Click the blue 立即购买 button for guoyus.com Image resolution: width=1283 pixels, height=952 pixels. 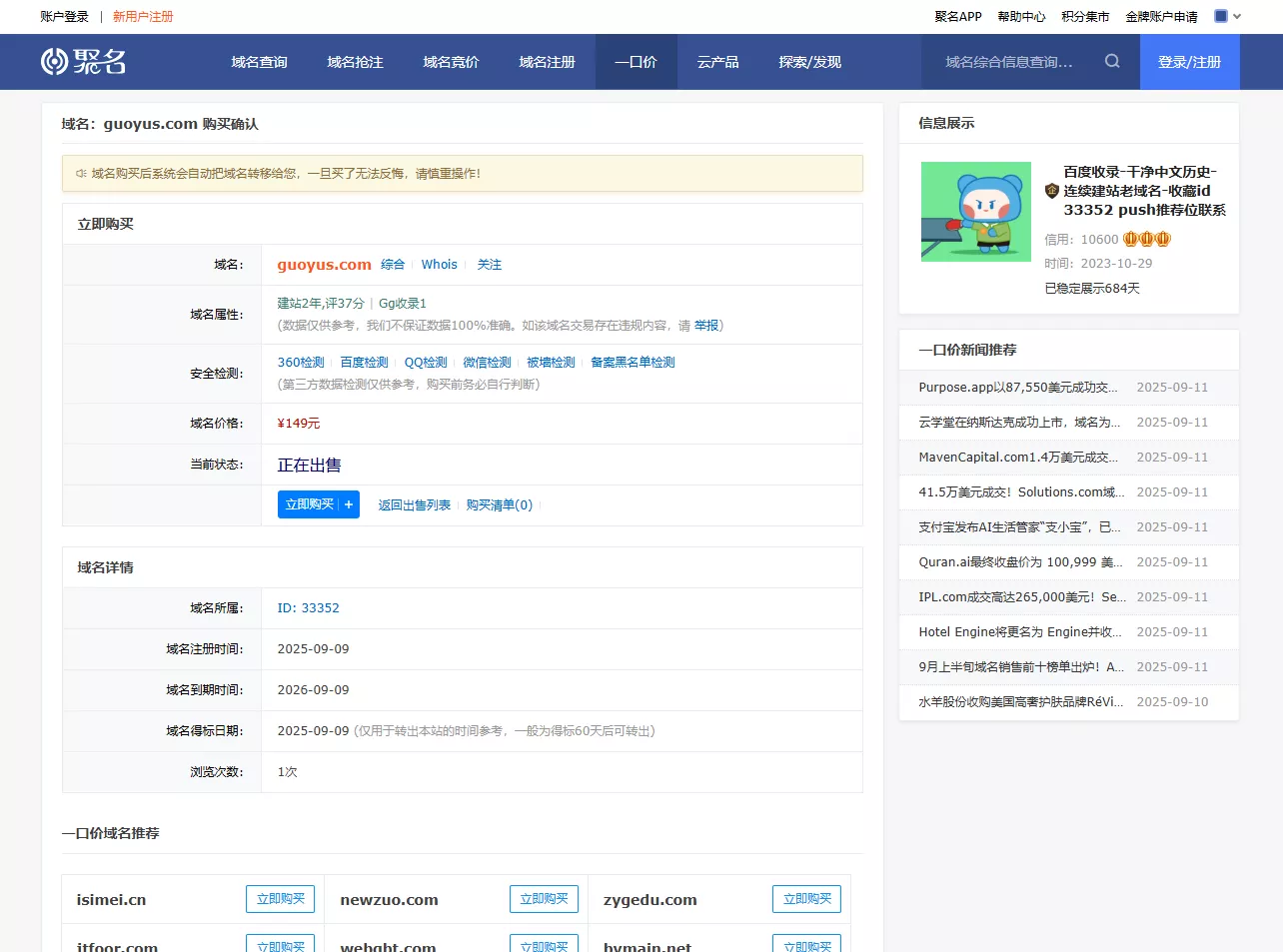[309, 505]
